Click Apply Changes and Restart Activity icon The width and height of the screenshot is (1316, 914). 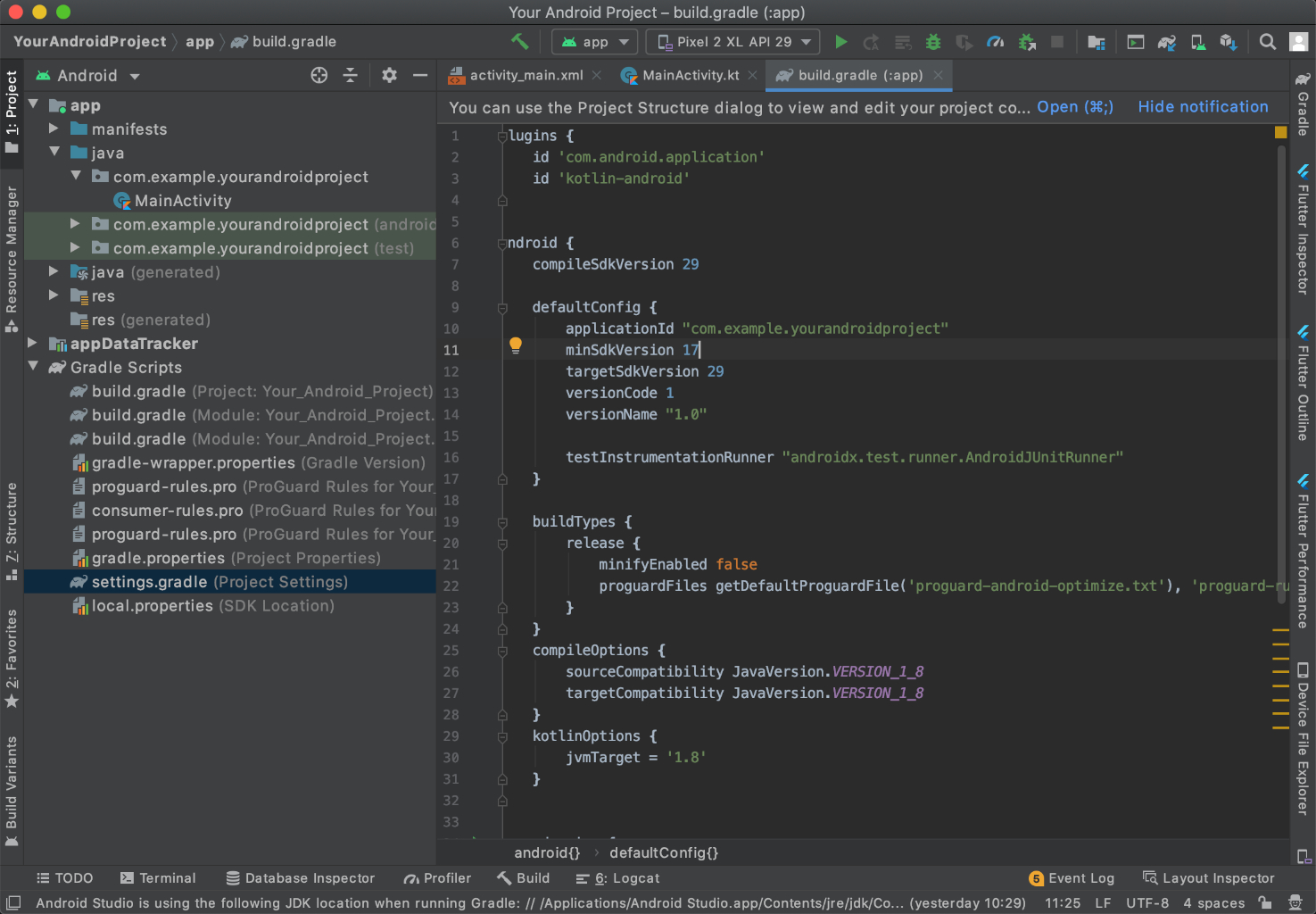(872, 42)
